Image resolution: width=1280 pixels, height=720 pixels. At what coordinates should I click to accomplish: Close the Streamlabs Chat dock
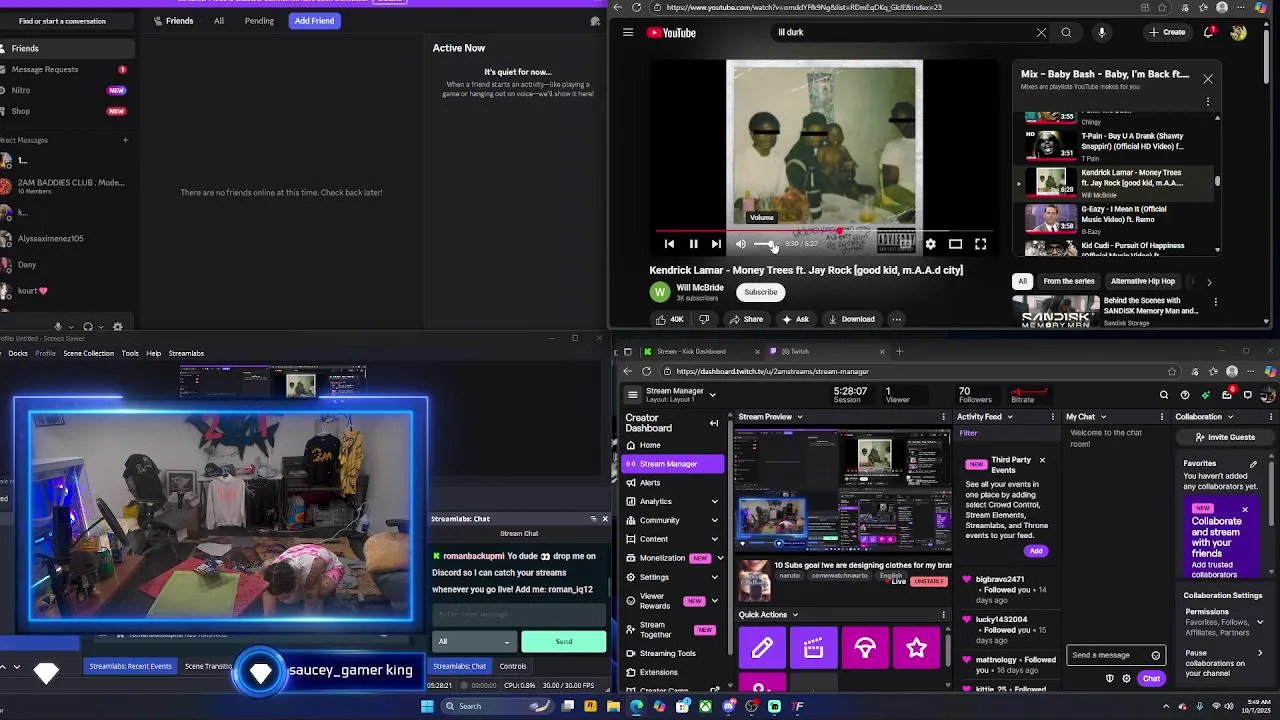point(605,519)
